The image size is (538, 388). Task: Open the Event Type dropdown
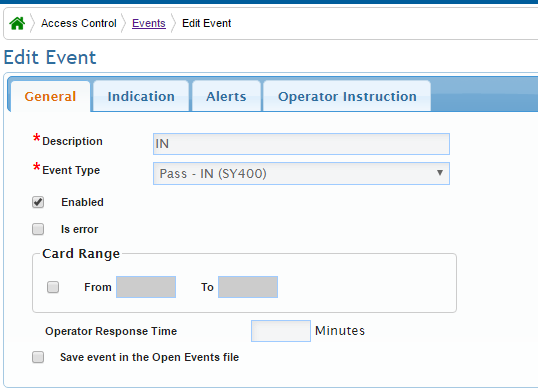(x=301, y=173)
